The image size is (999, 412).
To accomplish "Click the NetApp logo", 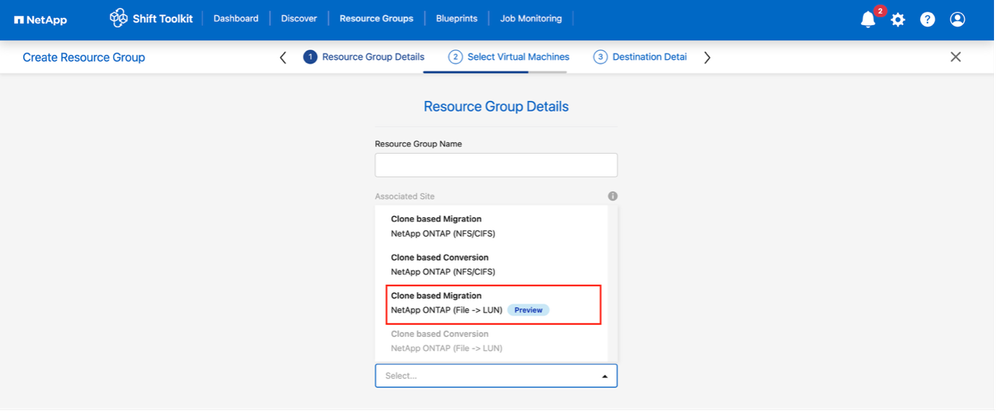I will [x=40, y=20].
